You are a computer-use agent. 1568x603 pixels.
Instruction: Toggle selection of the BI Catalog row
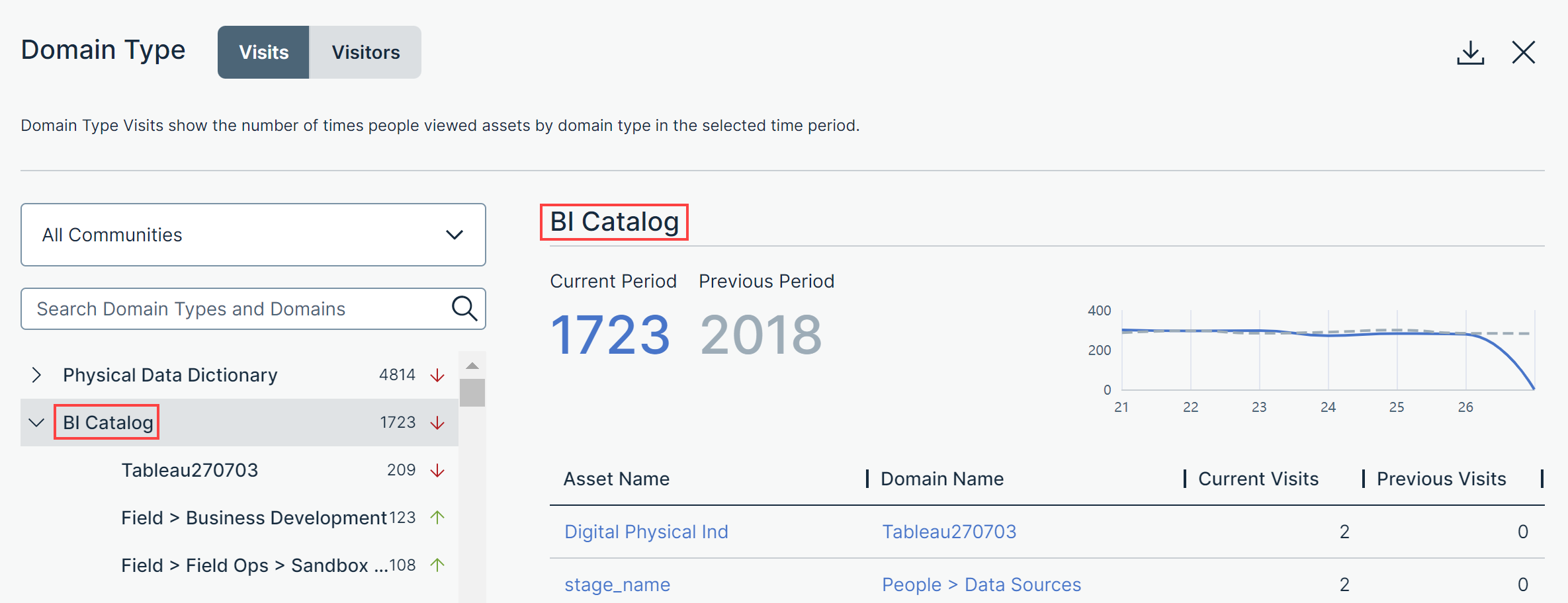[x=106, y=422]
